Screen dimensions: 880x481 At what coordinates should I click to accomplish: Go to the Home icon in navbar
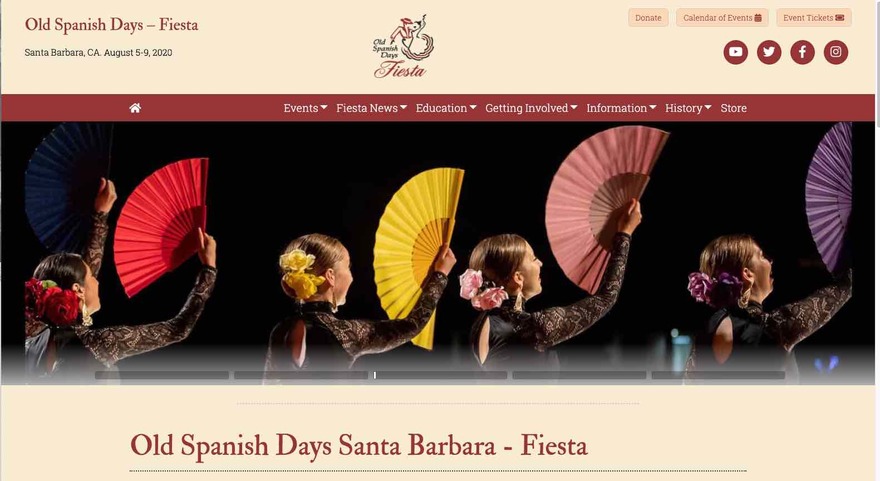point(135,108)
